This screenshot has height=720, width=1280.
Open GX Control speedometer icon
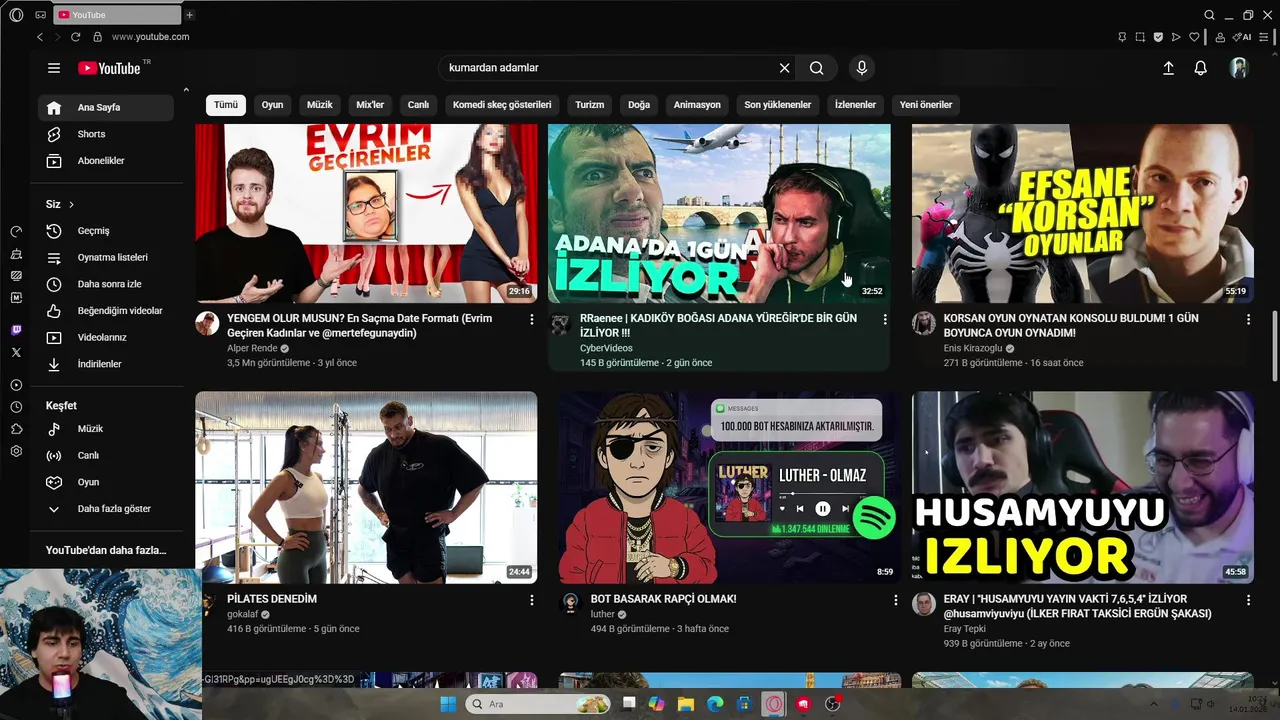coord(16,231)
